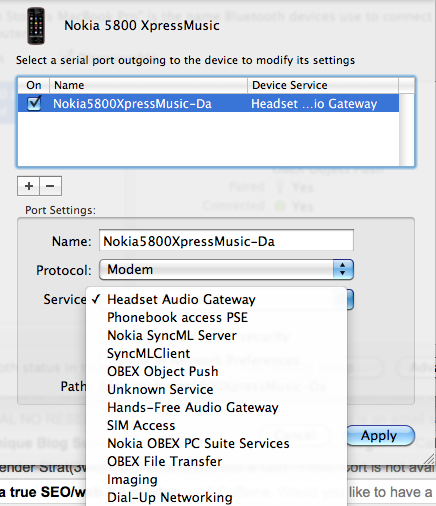Select OBEX File Transfer service
The width and height of the screenshot is (436, 506).
[216, 461]
